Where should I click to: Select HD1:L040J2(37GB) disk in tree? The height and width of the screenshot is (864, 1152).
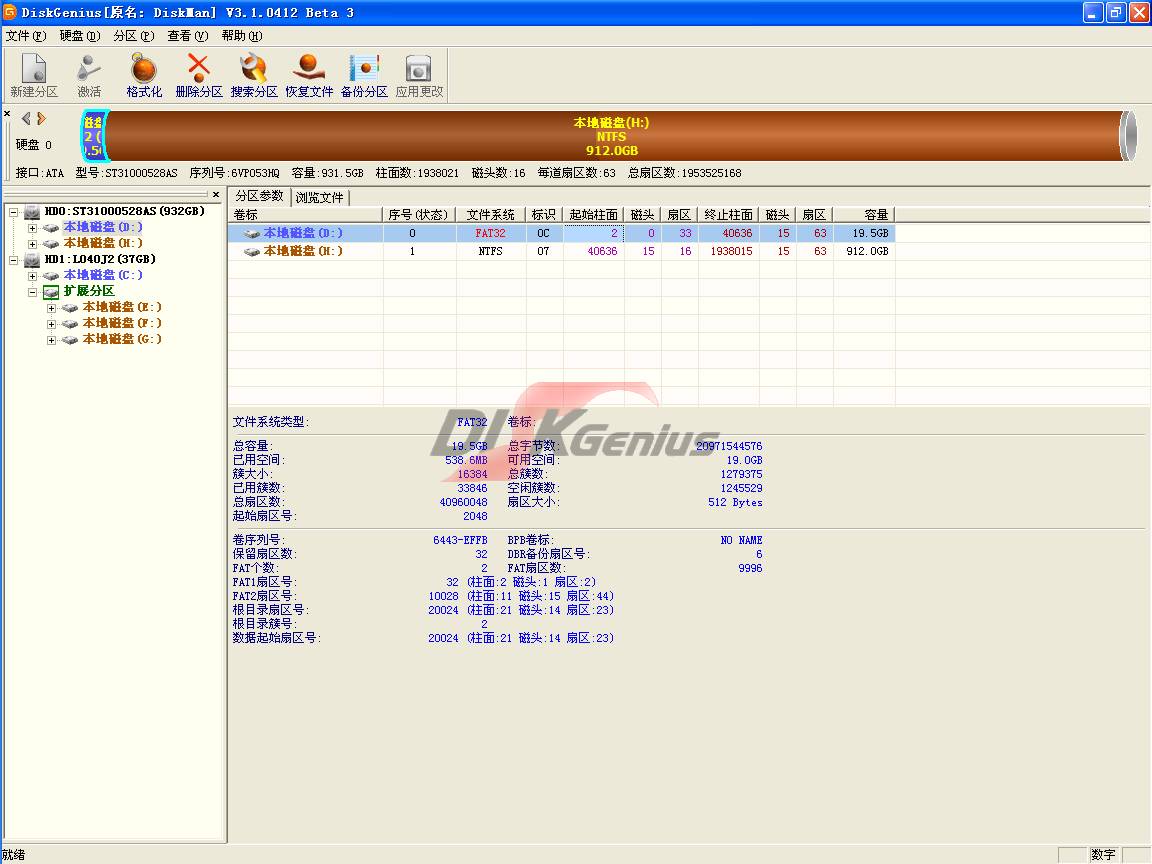[100, 259]
